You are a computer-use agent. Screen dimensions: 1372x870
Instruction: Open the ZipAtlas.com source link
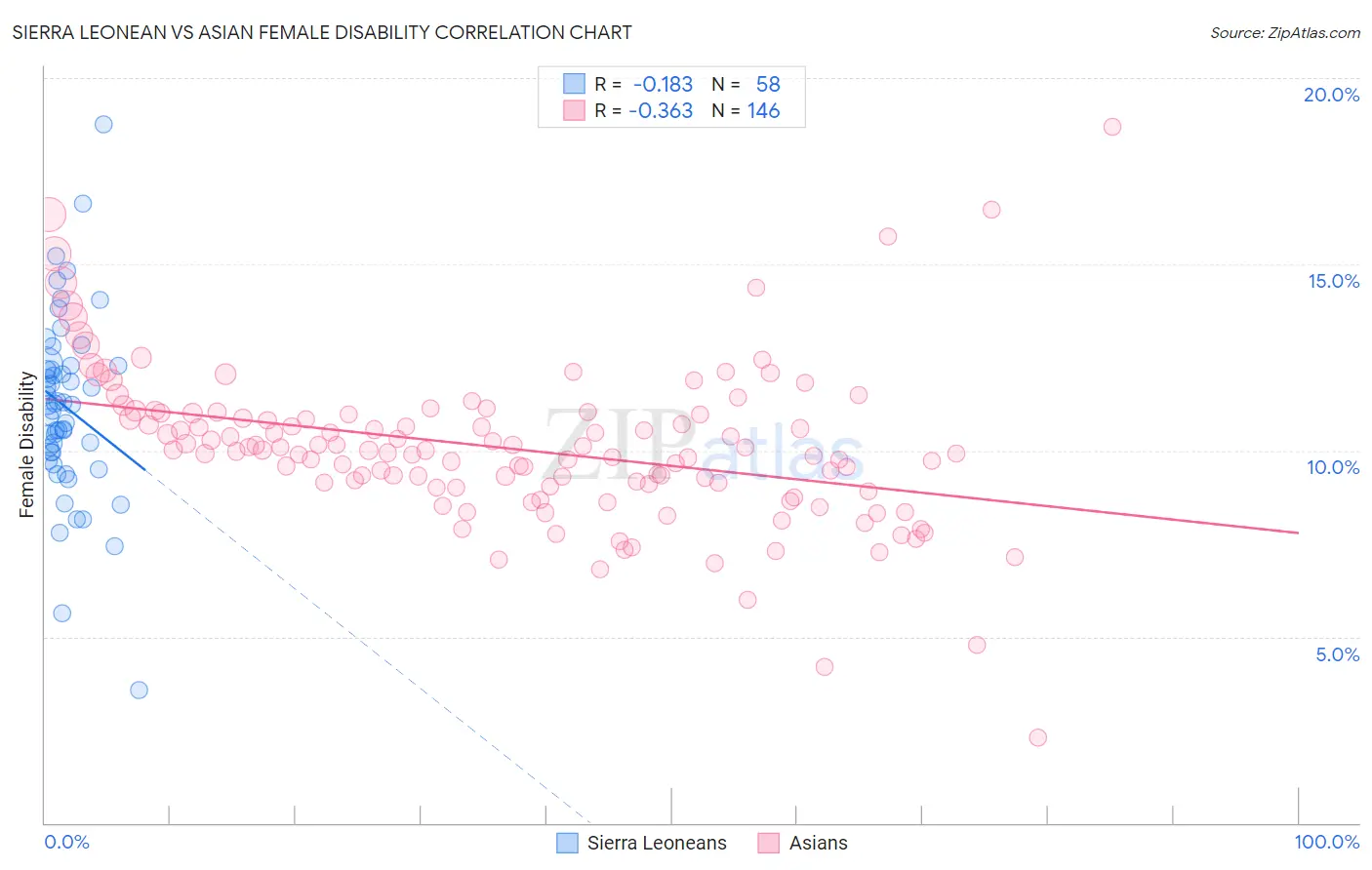click(x=1285, y=32)
